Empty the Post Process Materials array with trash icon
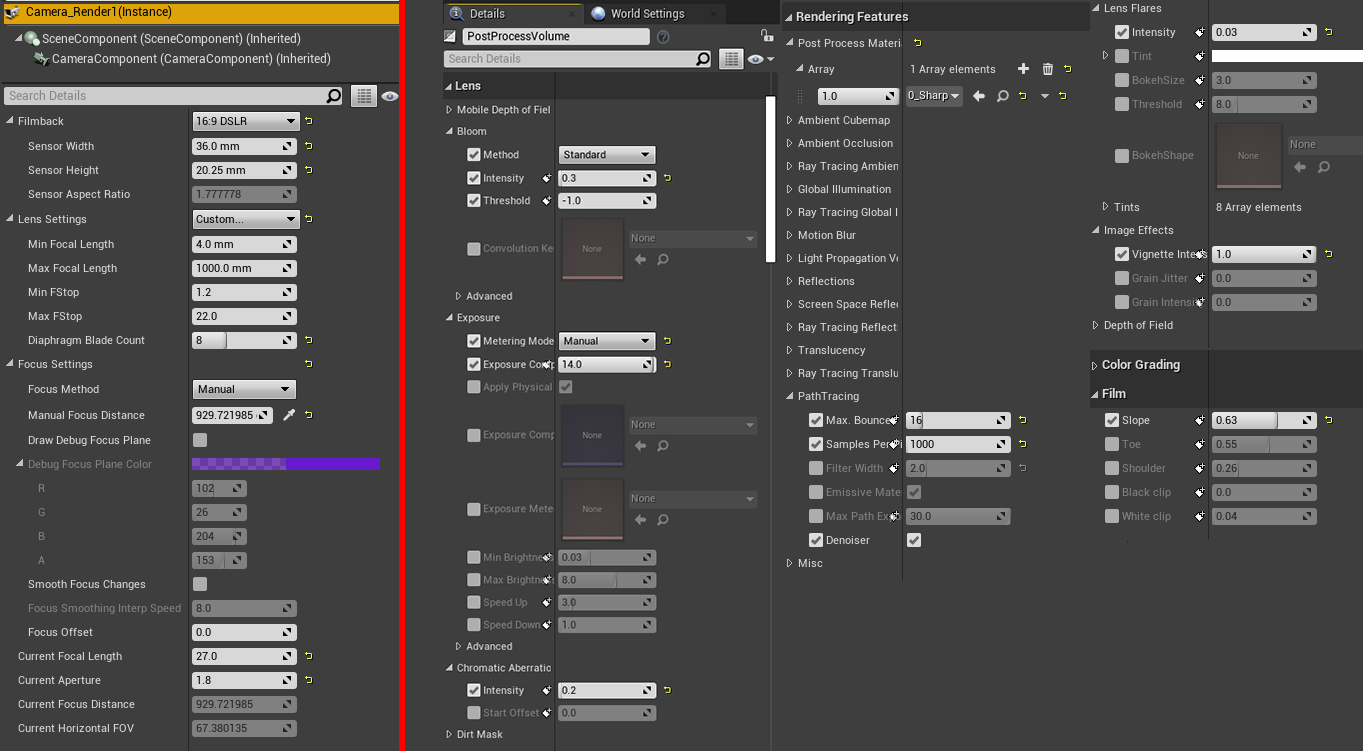This screenshot has height=751, width=1363. pos(1048,69)
